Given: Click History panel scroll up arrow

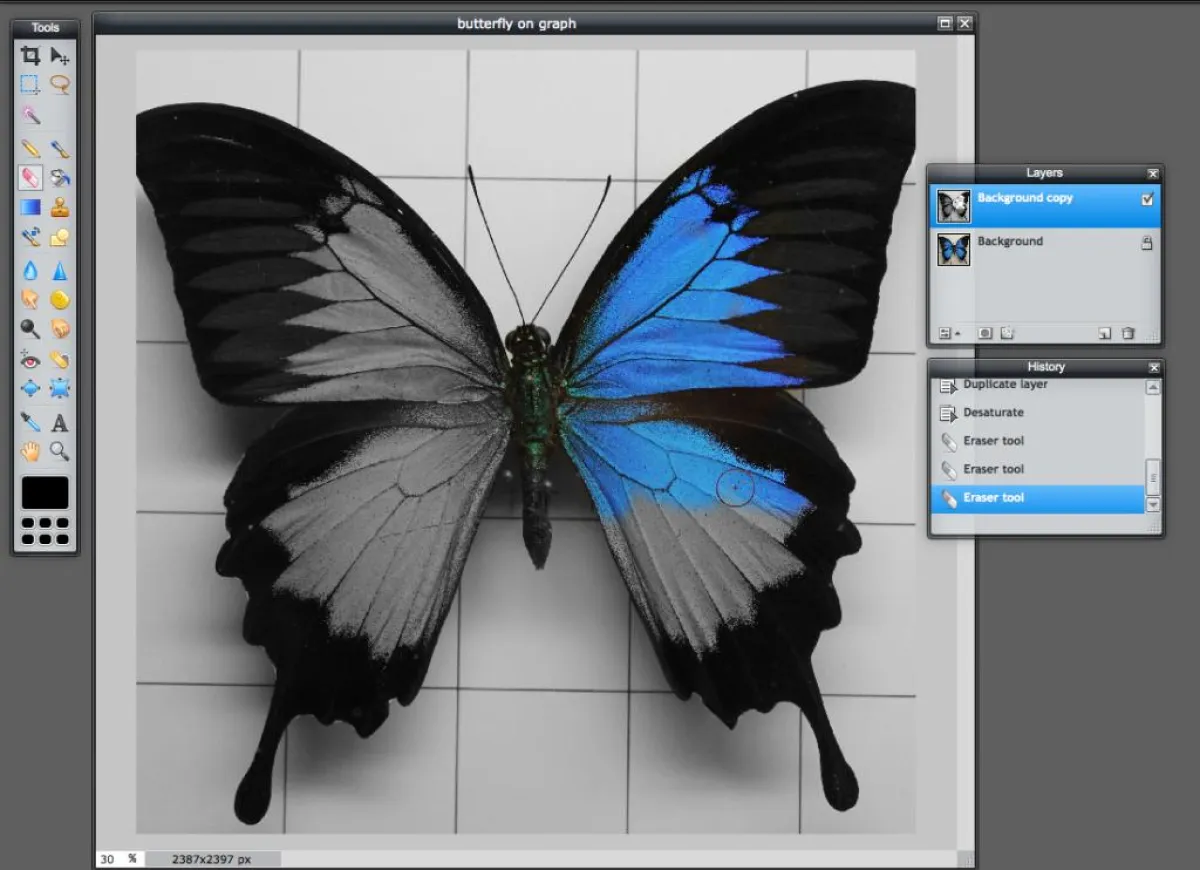Looking at the screenshot, I should click(x=1153, y=388).
